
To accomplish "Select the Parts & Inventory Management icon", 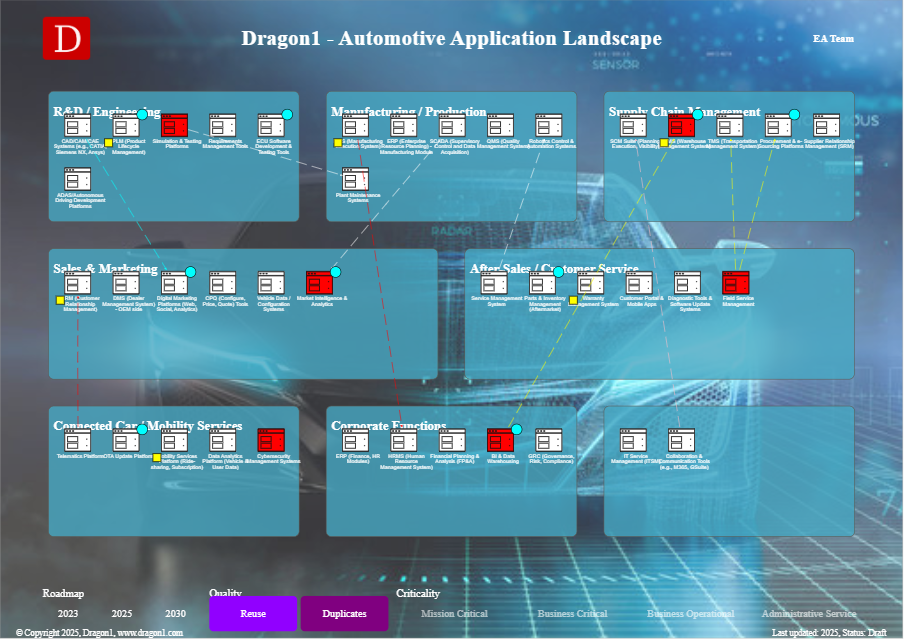I will pos(543,283).
